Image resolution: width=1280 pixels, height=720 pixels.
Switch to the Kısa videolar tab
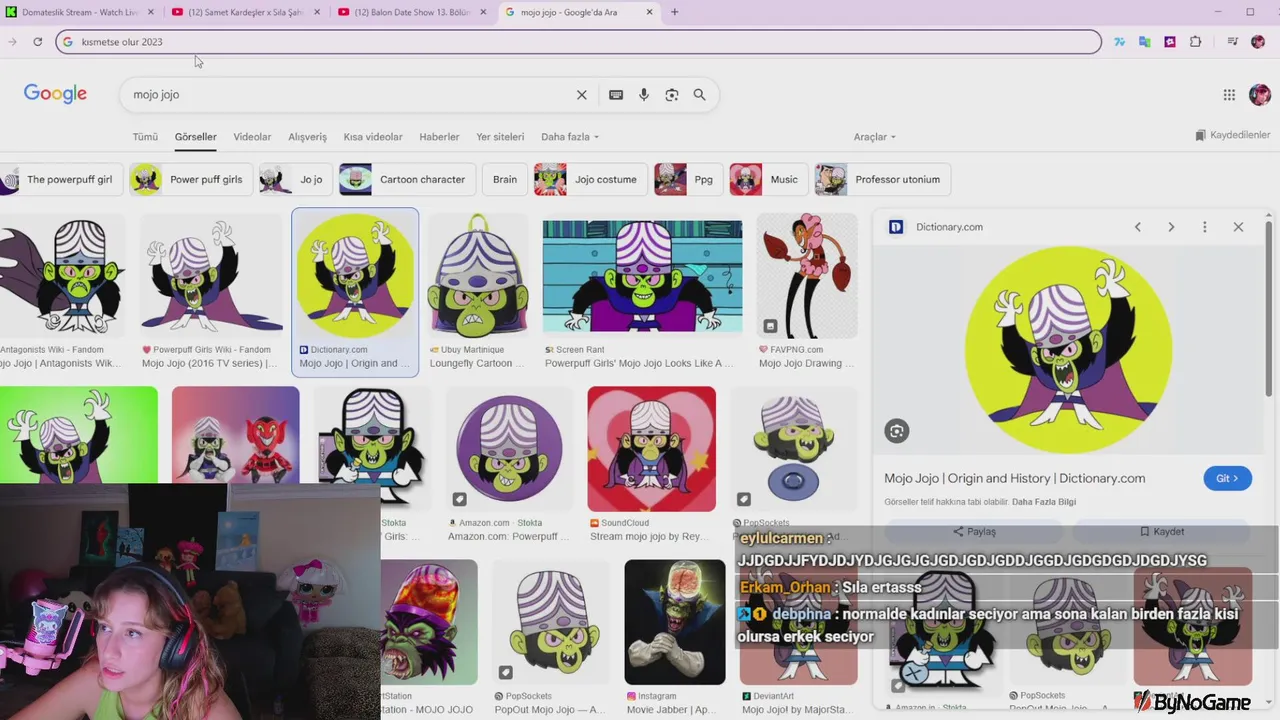pos(373,137)
